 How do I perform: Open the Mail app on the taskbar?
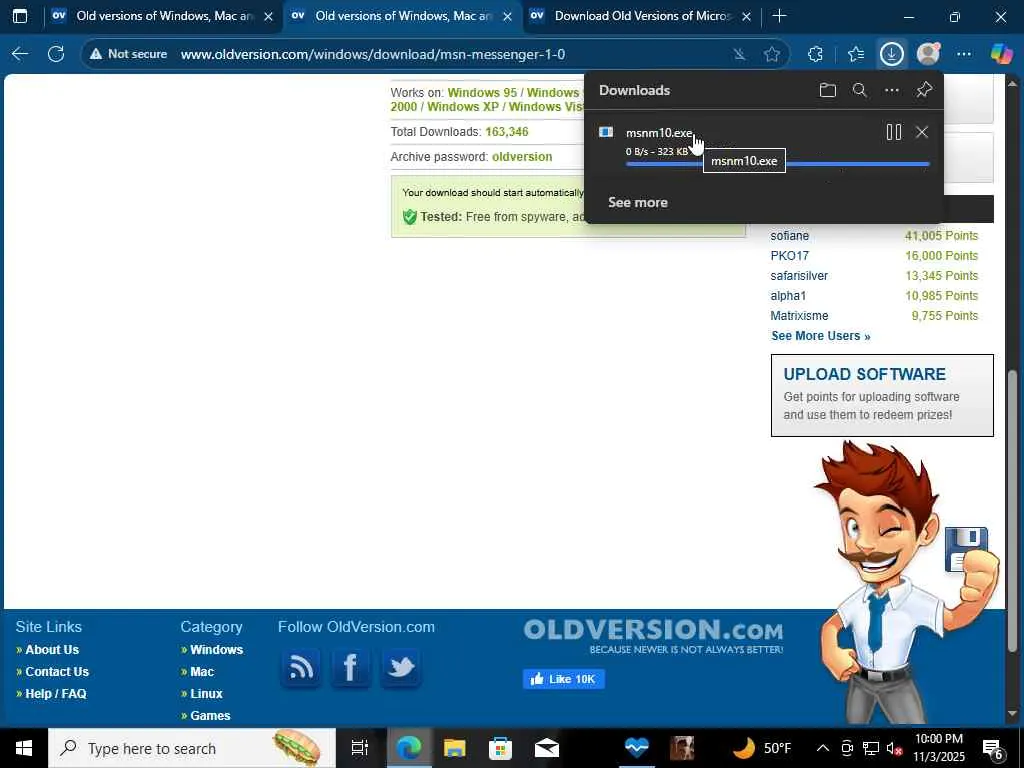pos(547,748)
